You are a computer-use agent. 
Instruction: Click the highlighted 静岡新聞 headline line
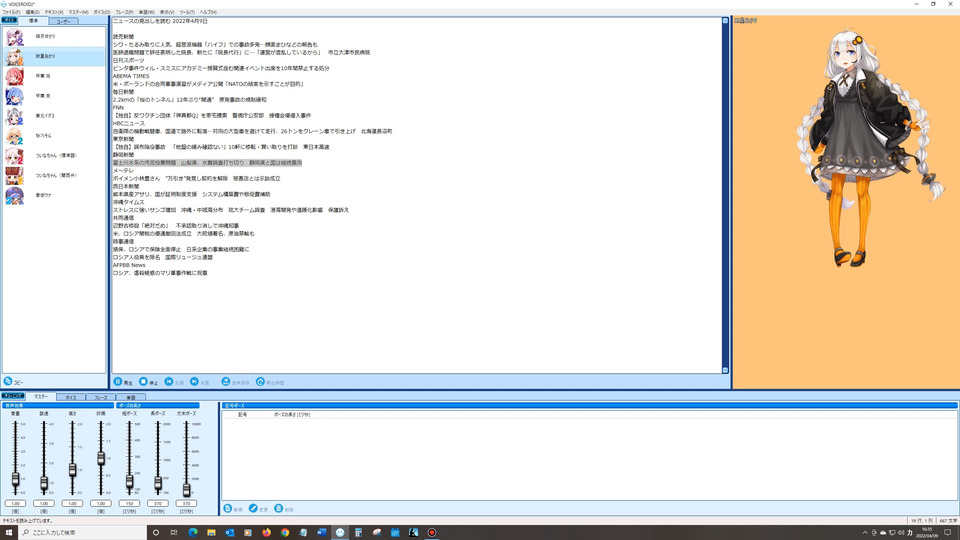[207, 163]
